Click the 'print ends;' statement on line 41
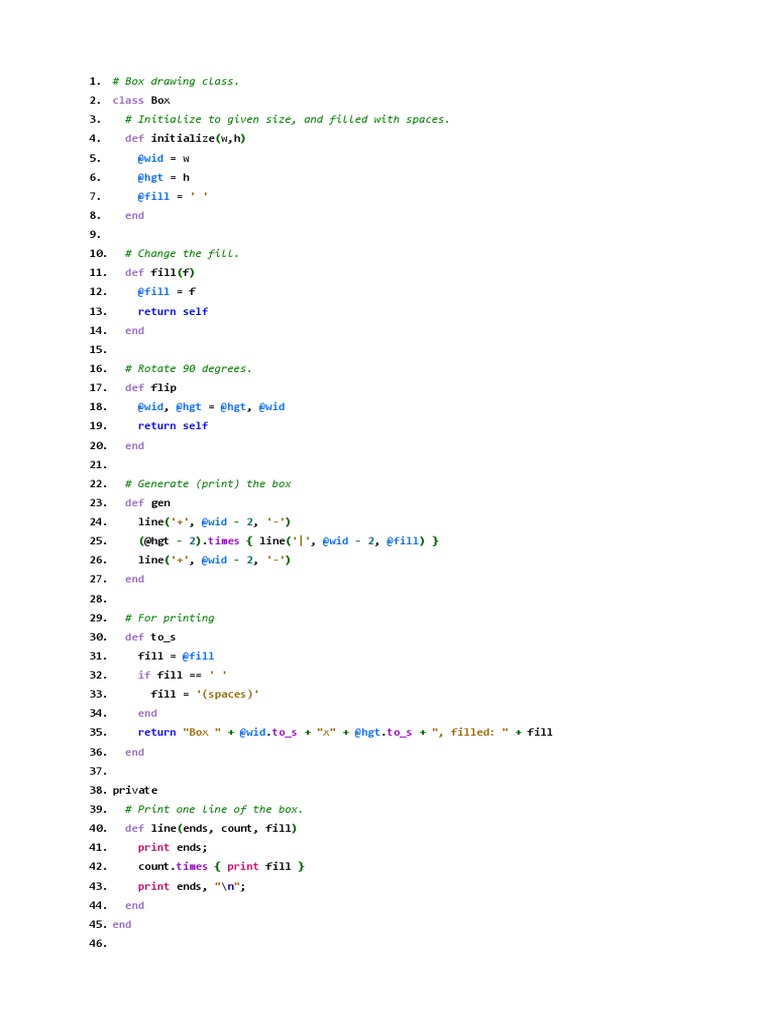This screenshot has height=1024, width=768. pos(173,848)
